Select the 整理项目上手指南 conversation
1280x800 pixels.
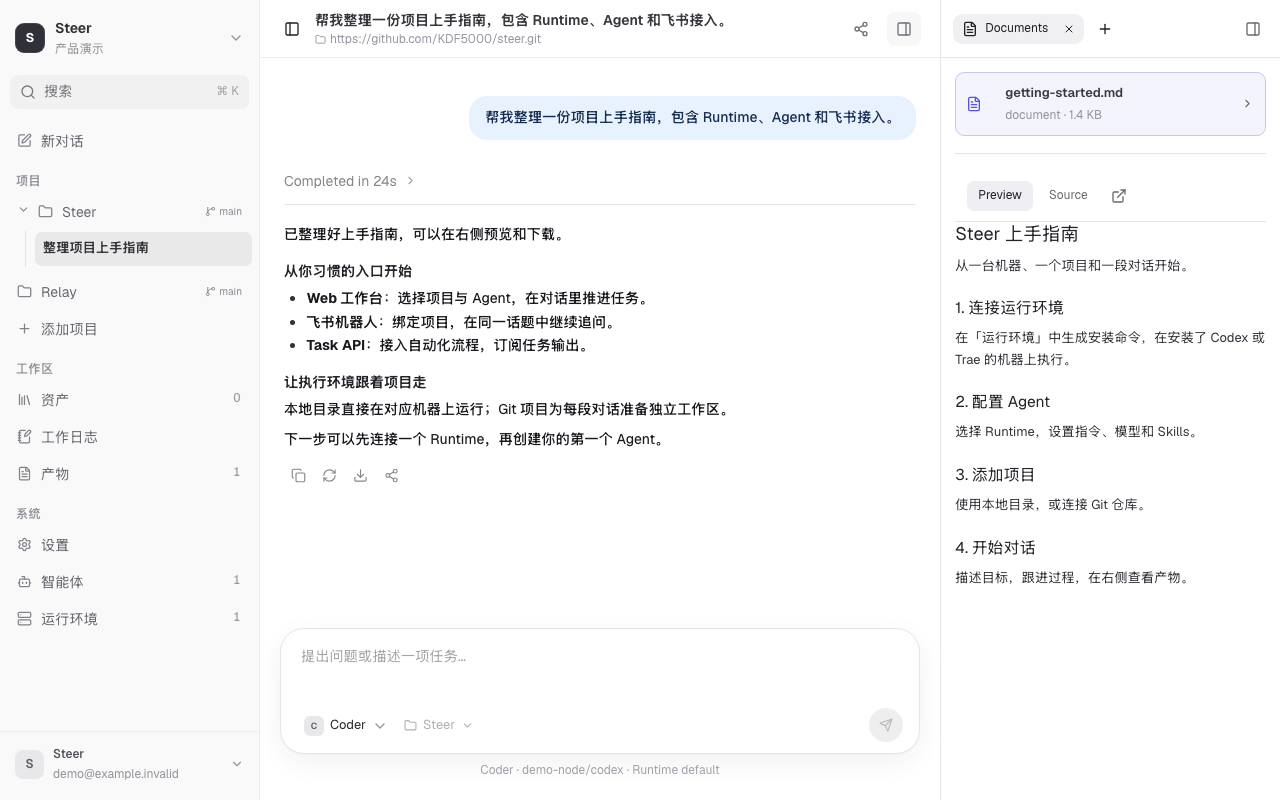(x=143, y=248)
